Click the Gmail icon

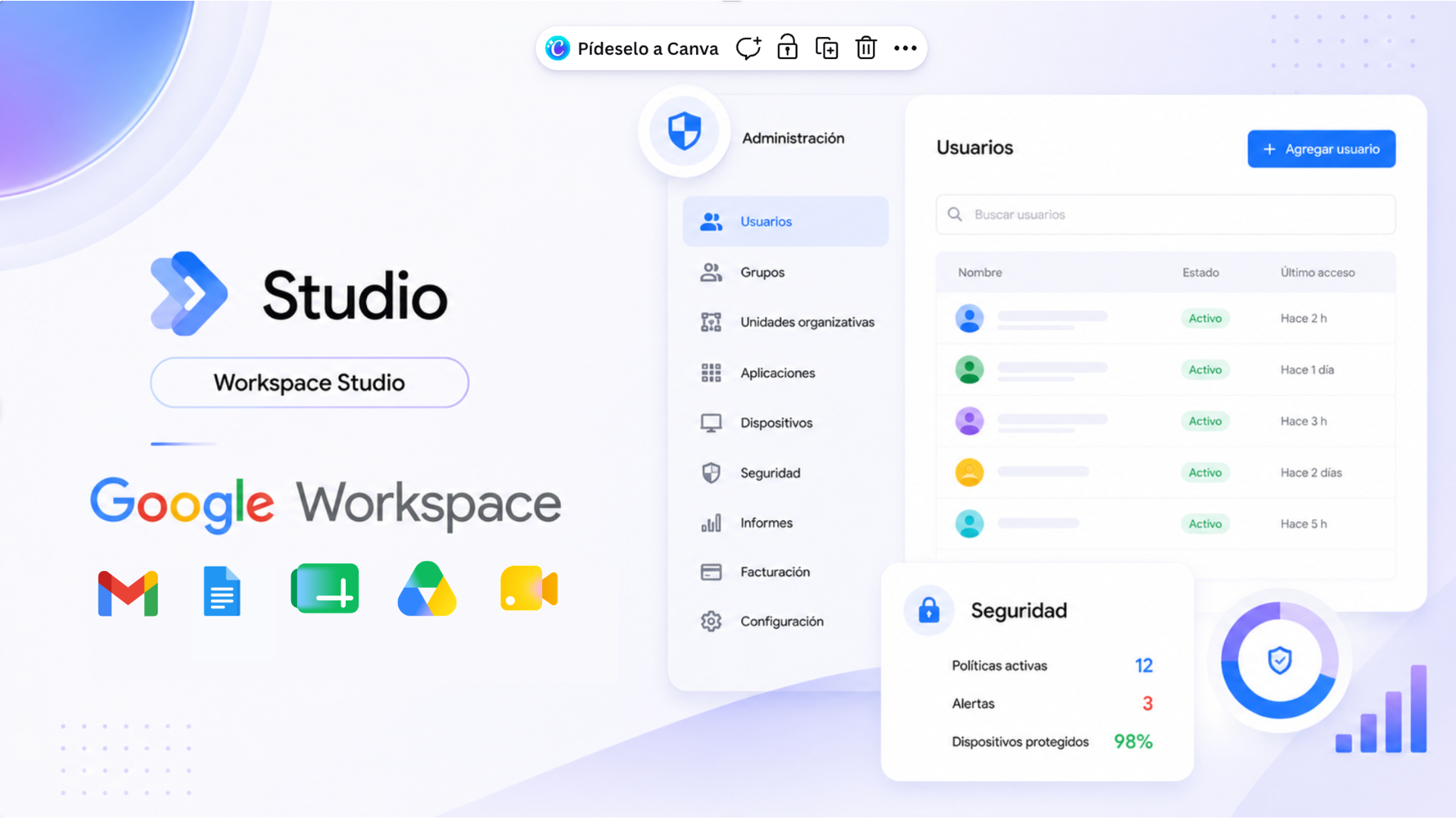pyautogui.click(x=128, y=593)
